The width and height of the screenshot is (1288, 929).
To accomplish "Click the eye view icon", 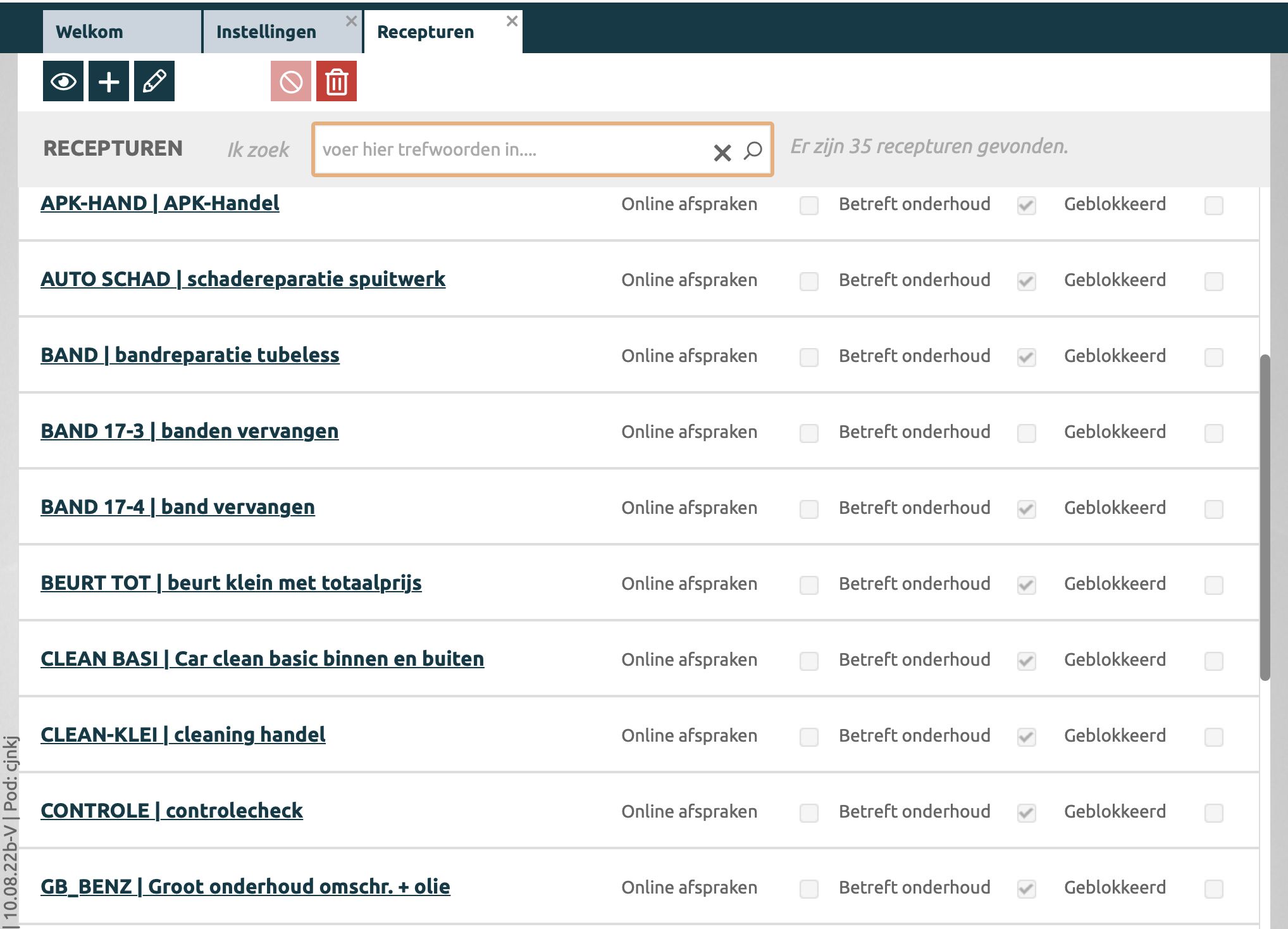I will point(63,81).
